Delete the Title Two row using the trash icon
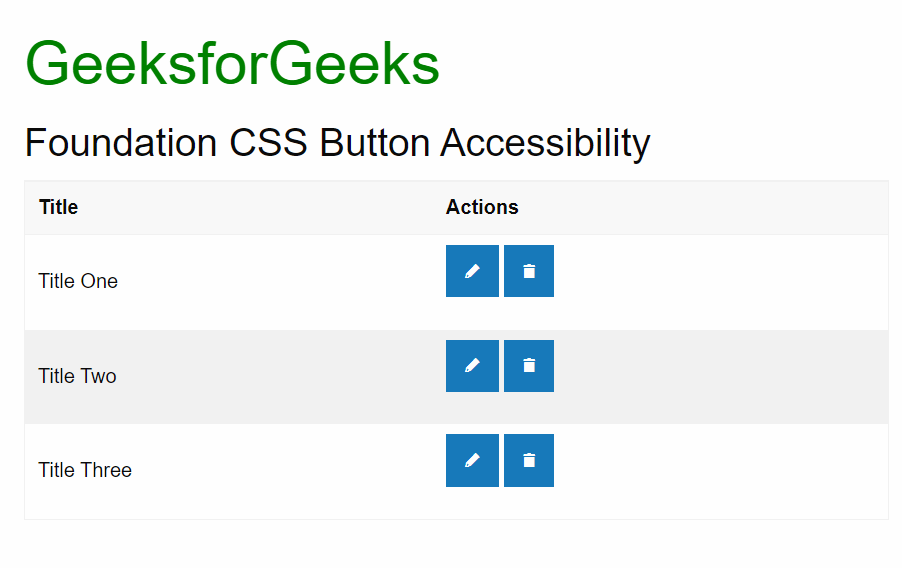The width and height of the screenshot is (902, 568). (x=529, y=366)
